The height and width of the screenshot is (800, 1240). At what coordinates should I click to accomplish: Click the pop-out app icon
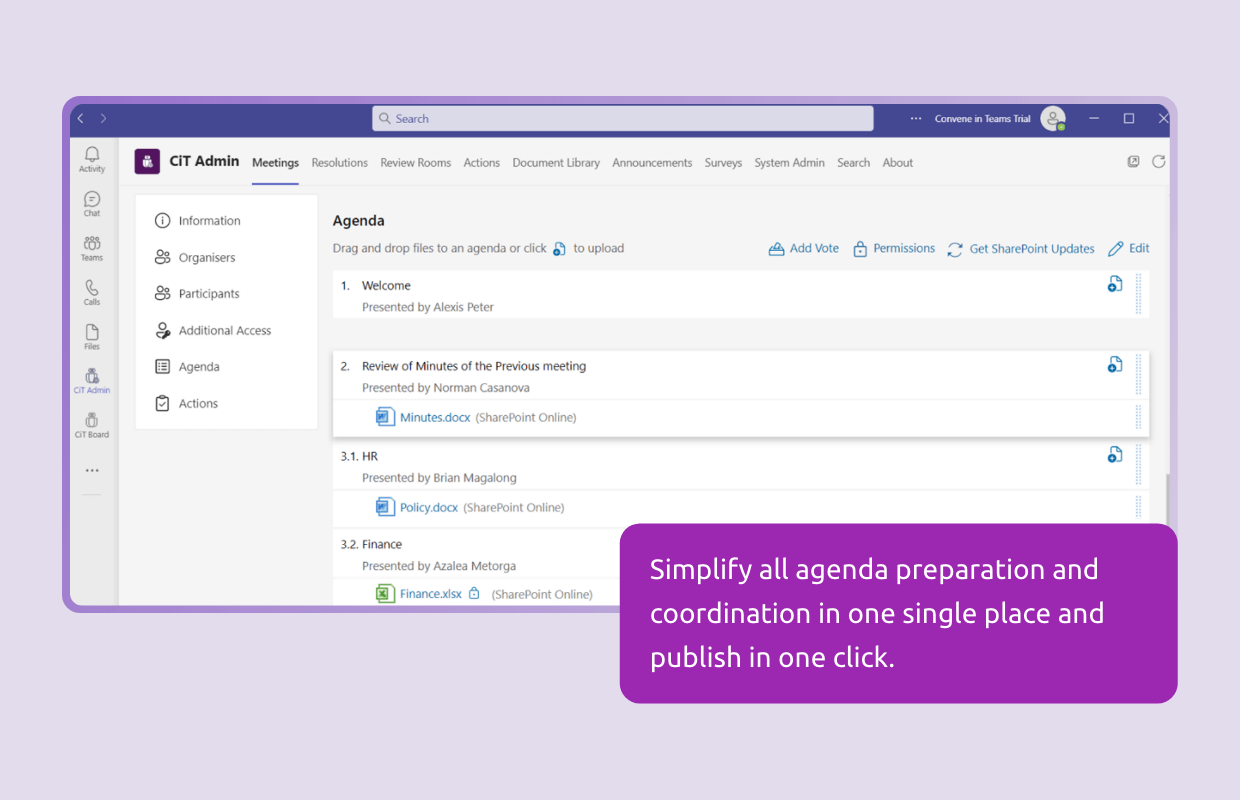[1133, 162]
